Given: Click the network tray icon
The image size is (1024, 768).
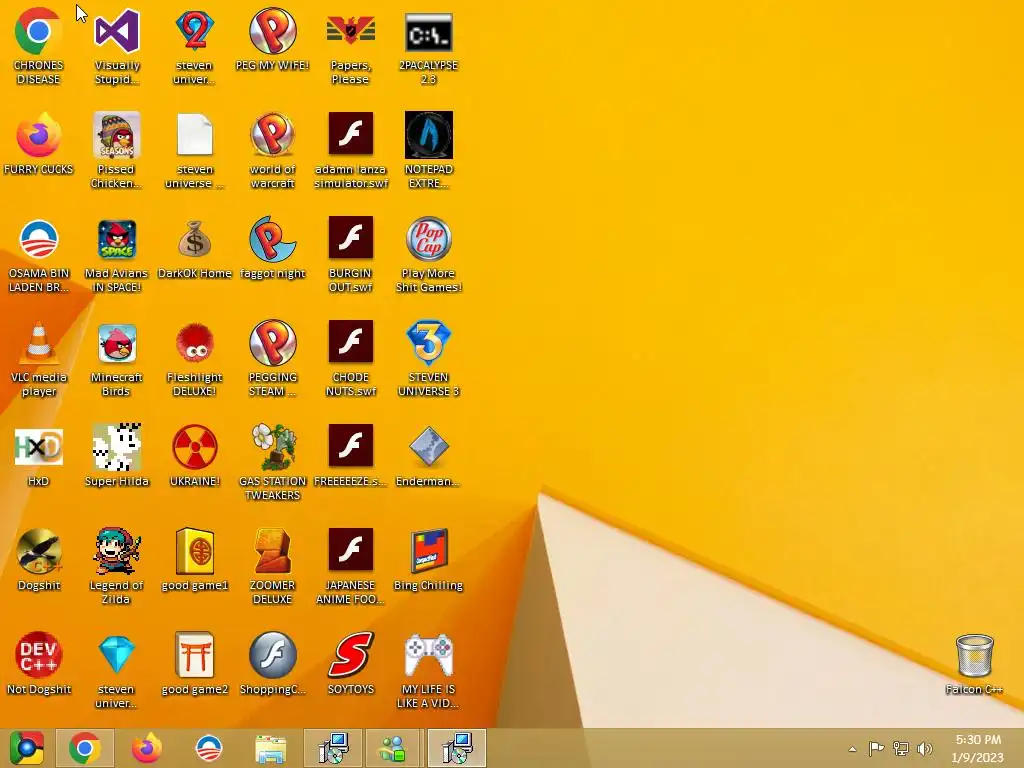Looking at the screenshot, I should pos(901,748).
